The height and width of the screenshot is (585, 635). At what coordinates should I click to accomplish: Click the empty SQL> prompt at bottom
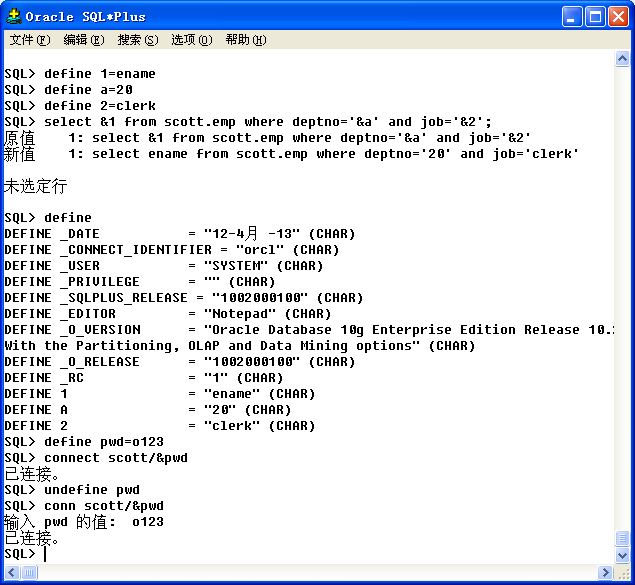[x=25, y=554]
